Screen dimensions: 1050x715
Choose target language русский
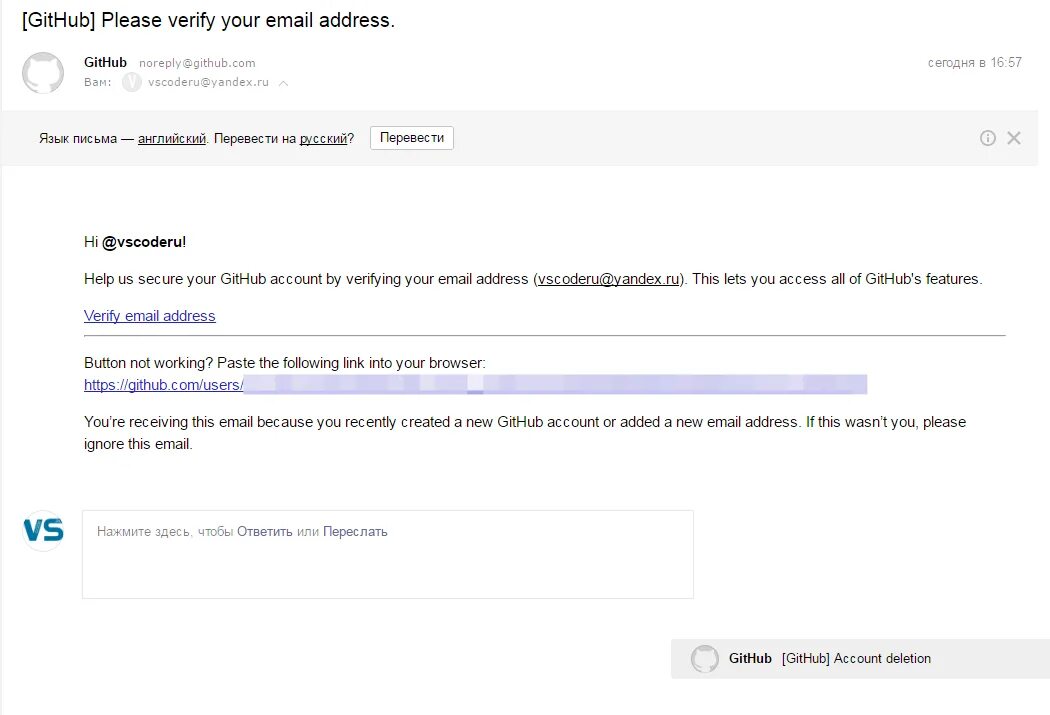pos(323,138)
